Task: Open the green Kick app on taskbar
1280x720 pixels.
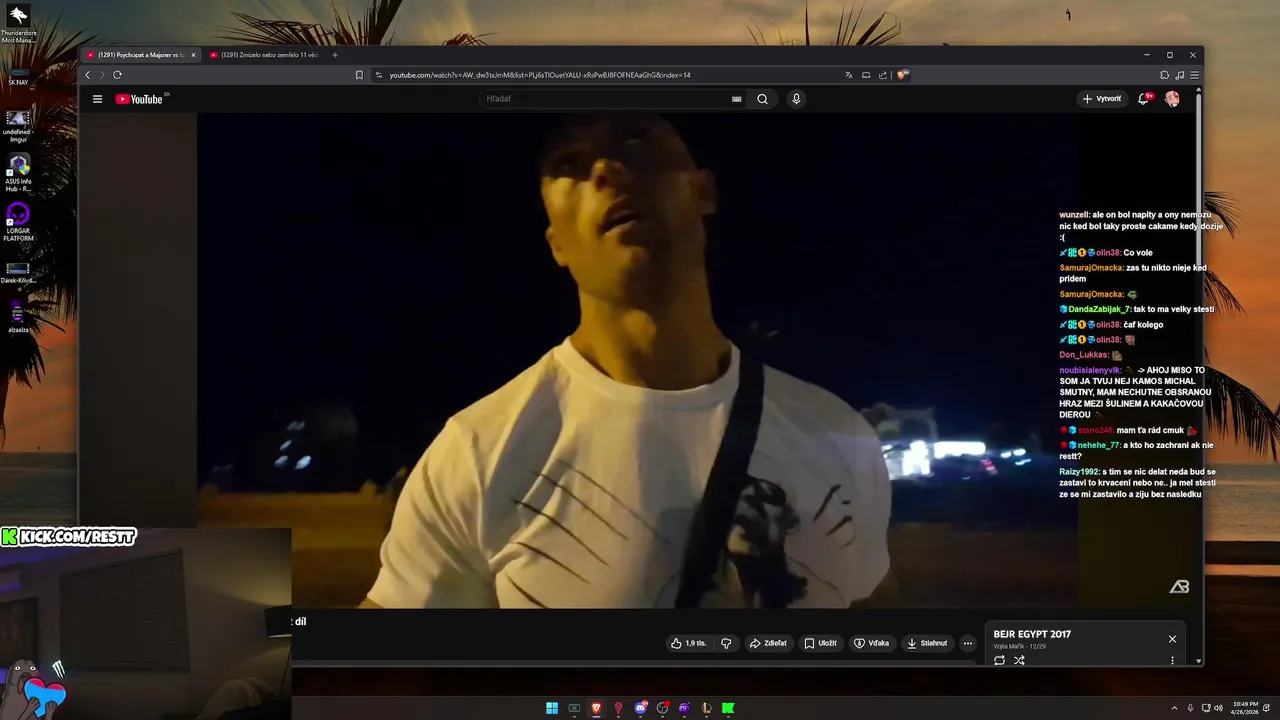Action: (728, 708)
